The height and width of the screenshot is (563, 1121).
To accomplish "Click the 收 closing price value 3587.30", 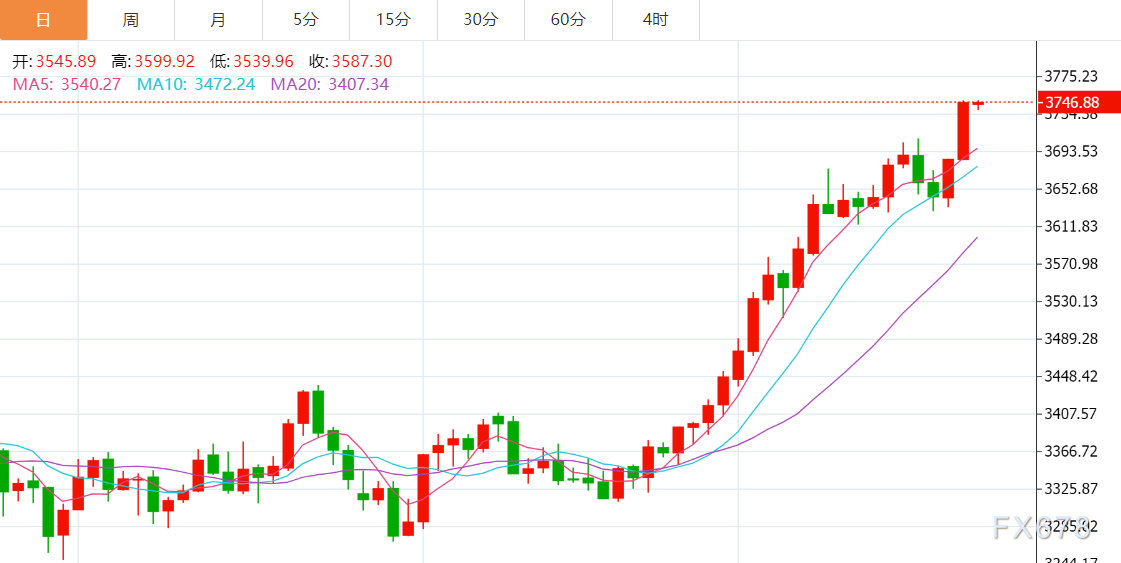I will point(362,62).
